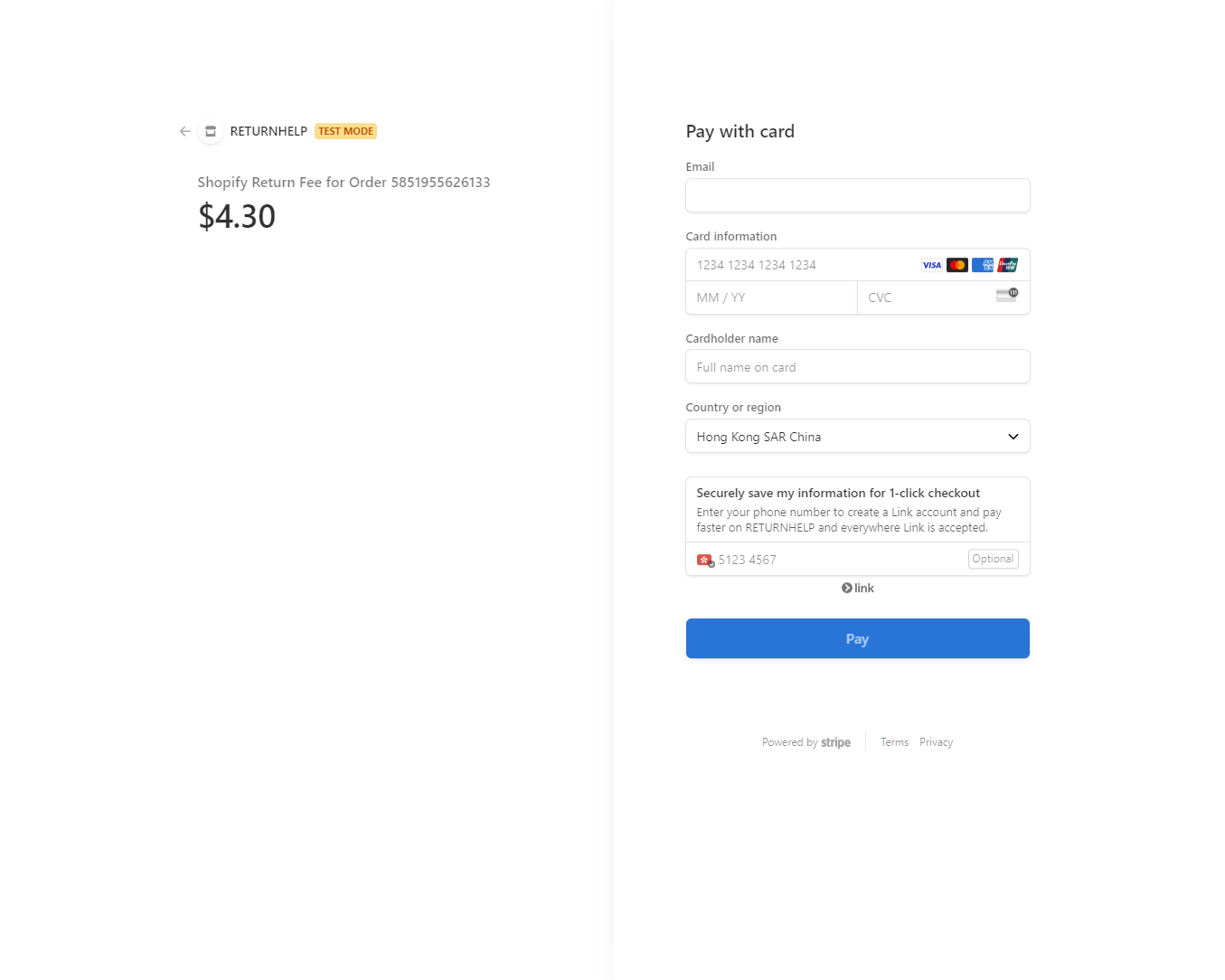Click the American Express logo icon
Viewport: 1225px width, 980px height.
coord(982,265)
